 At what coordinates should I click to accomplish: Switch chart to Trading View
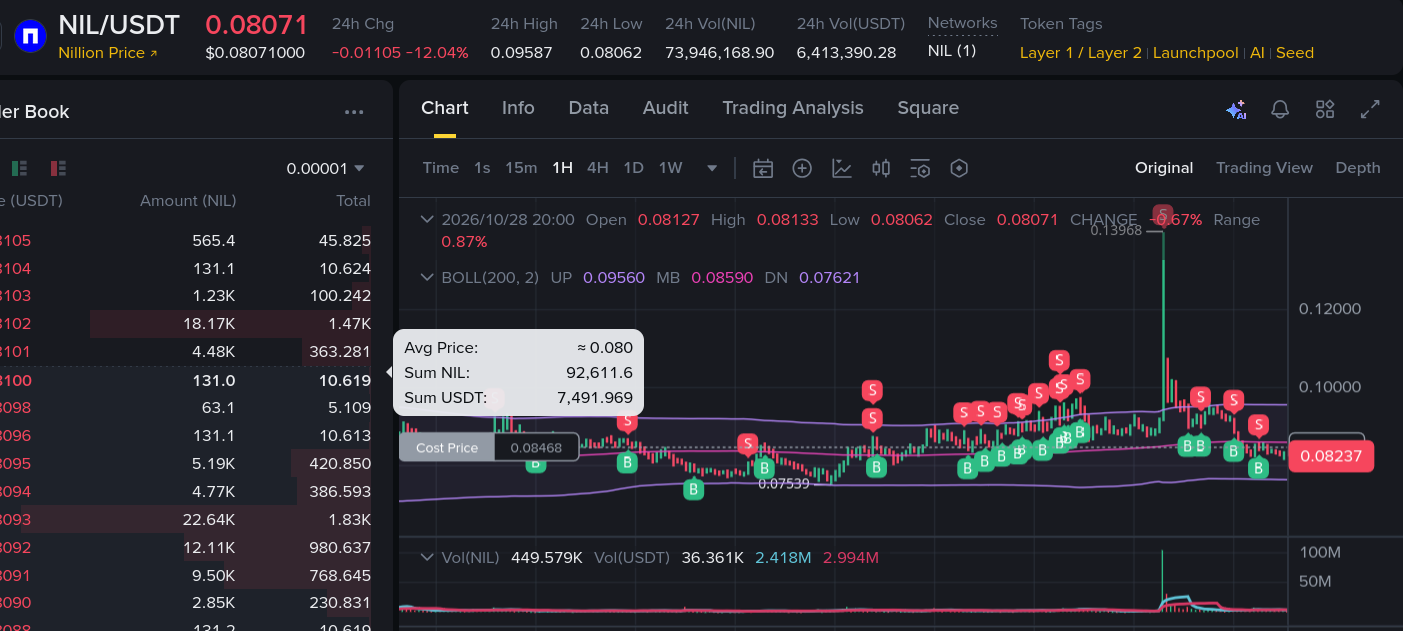tap(1264, 168)
